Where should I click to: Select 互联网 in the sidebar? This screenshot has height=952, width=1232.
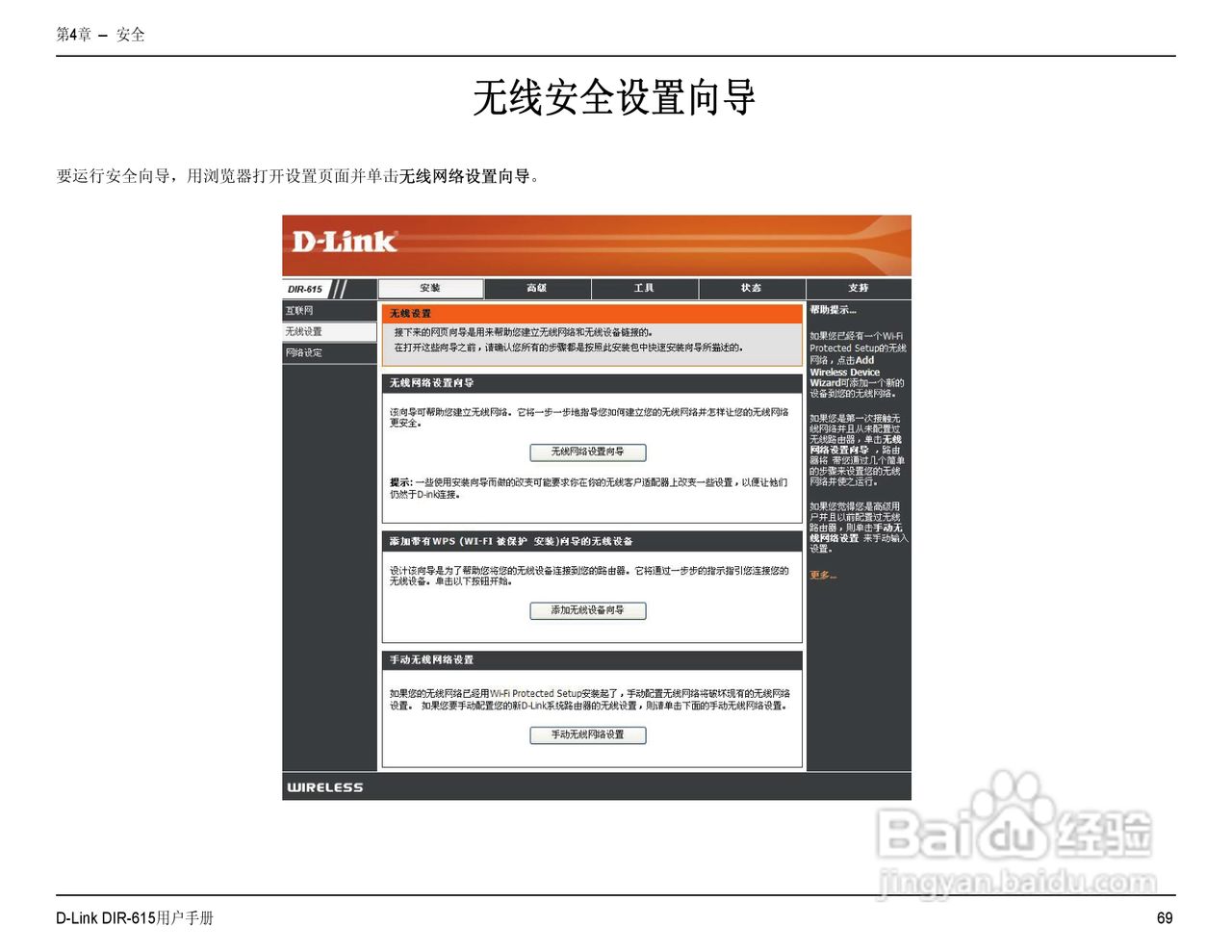click(x=329, y=311)
